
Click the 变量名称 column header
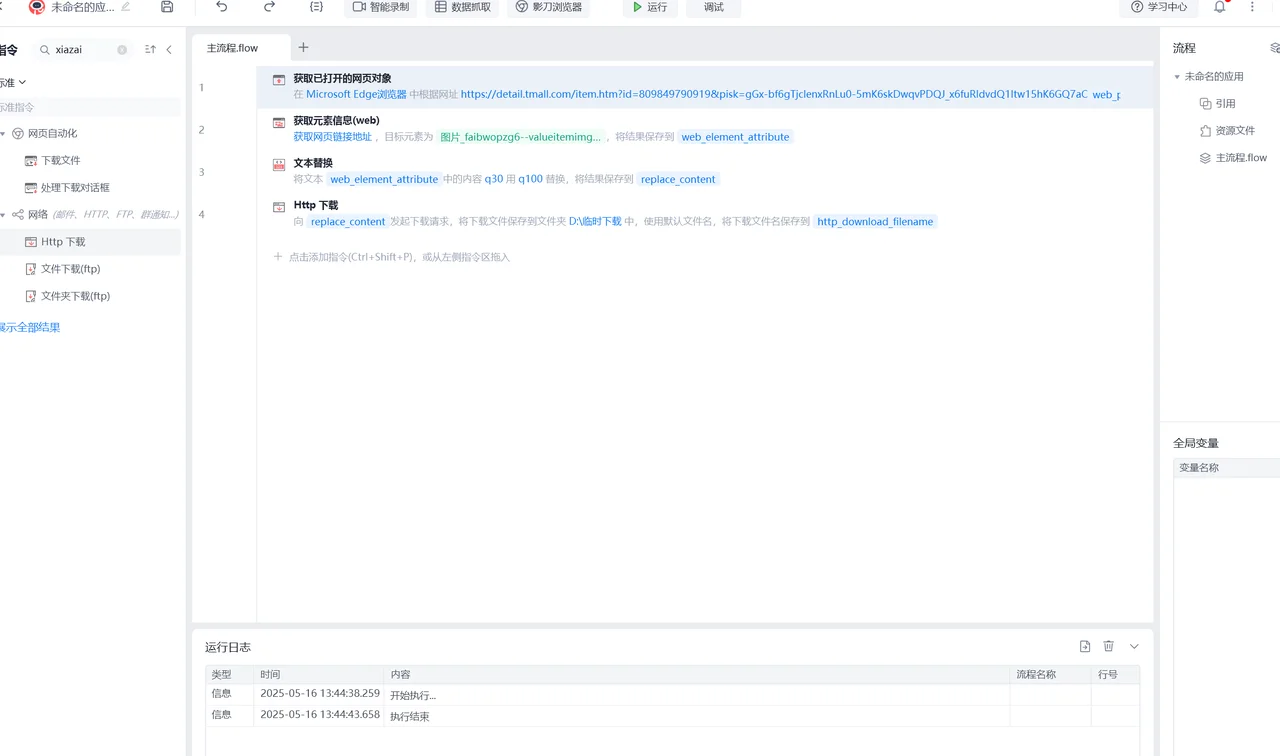coord(1226,468)
